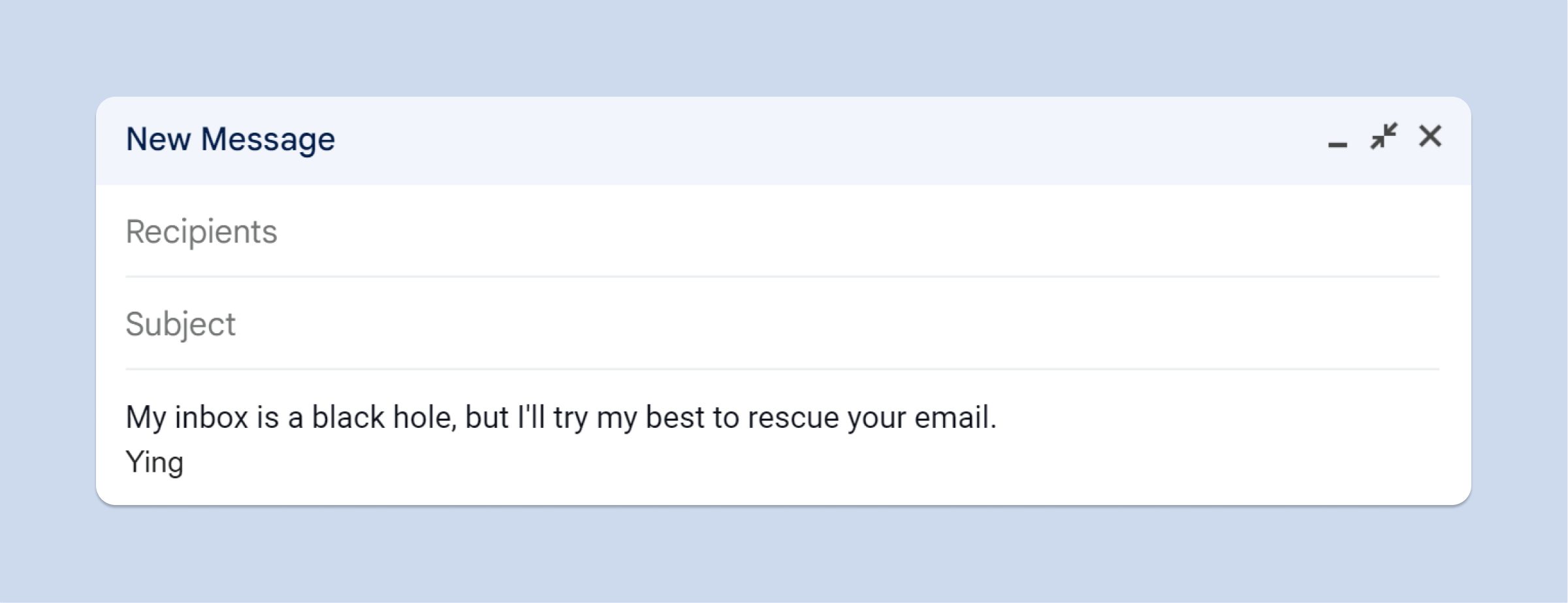Image resolution: width=1568 pixels, height=603 pixels.
Task: Close the New Message draft with X
Action: [x=1430, y=137]
